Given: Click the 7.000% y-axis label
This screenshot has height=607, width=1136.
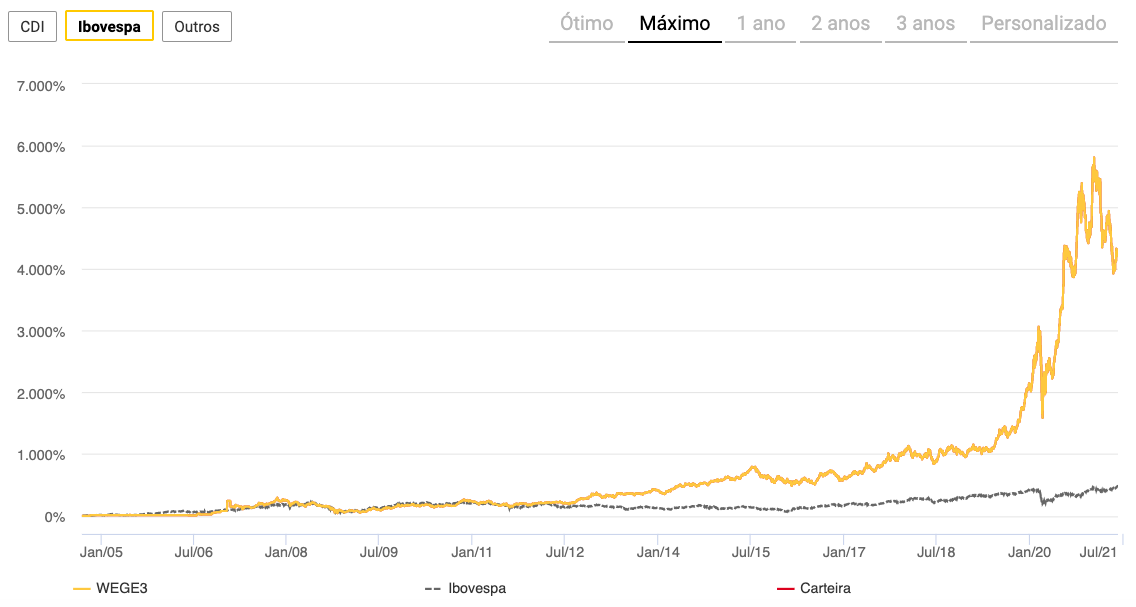Looking at the screenshot, I should pos(41,86).
